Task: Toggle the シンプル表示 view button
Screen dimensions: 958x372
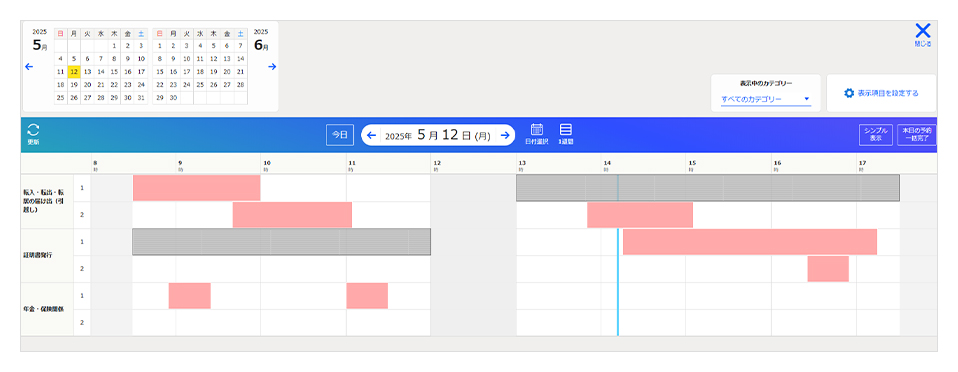Action: coord(876,135)
